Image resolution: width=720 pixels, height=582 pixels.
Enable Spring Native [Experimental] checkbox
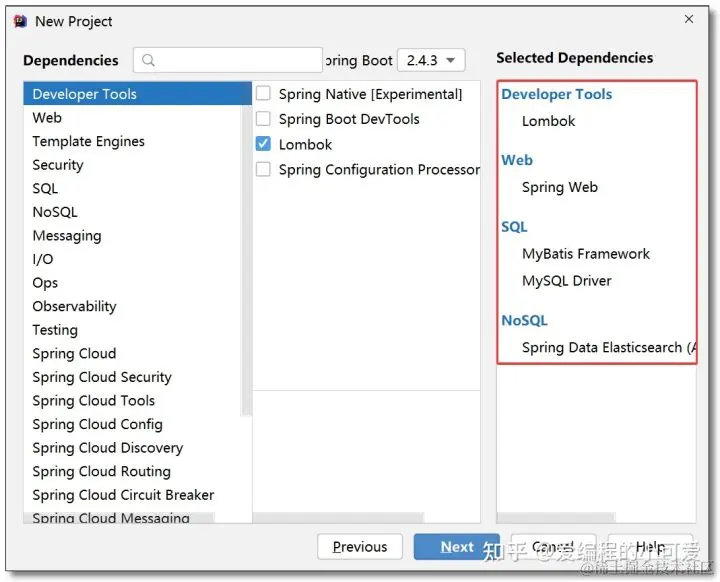(263, 94)
